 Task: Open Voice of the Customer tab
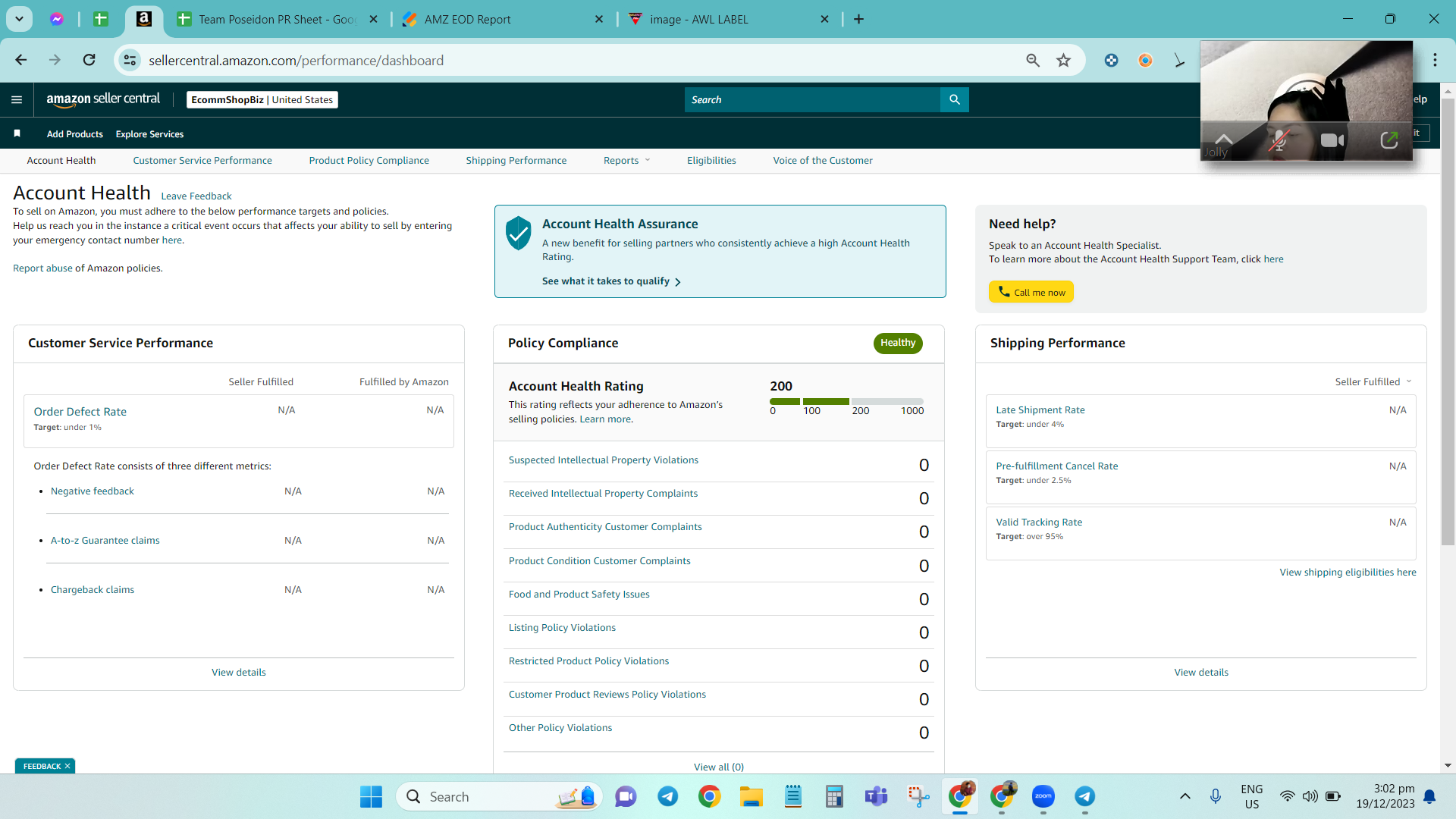(x=823, y=160)
